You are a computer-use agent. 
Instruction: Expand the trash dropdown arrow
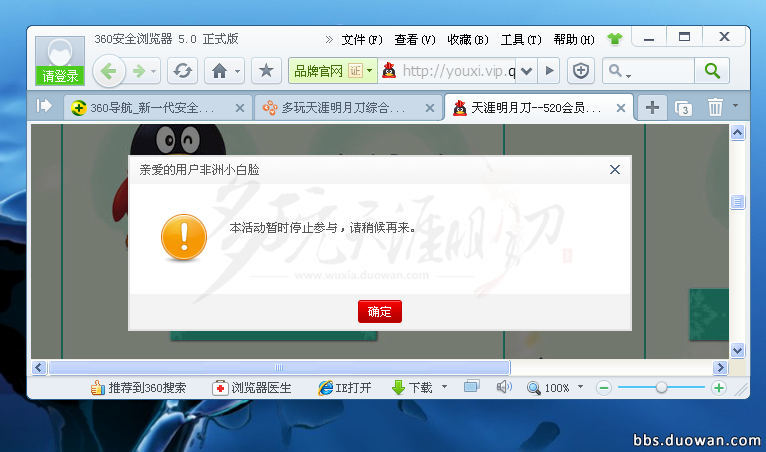pyautogui.click(x=735, y=106)
